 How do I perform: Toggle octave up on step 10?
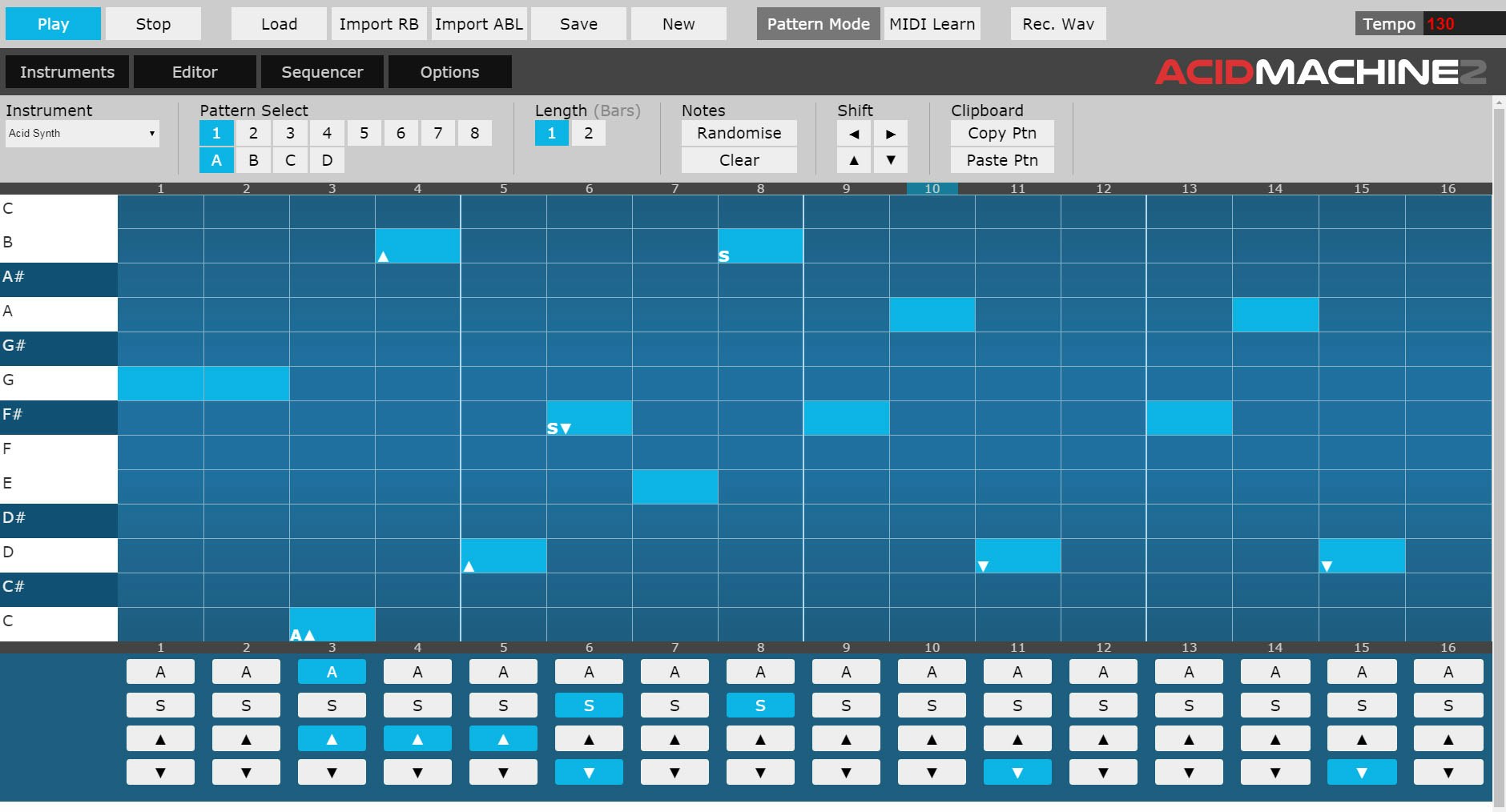pos(932,739)
